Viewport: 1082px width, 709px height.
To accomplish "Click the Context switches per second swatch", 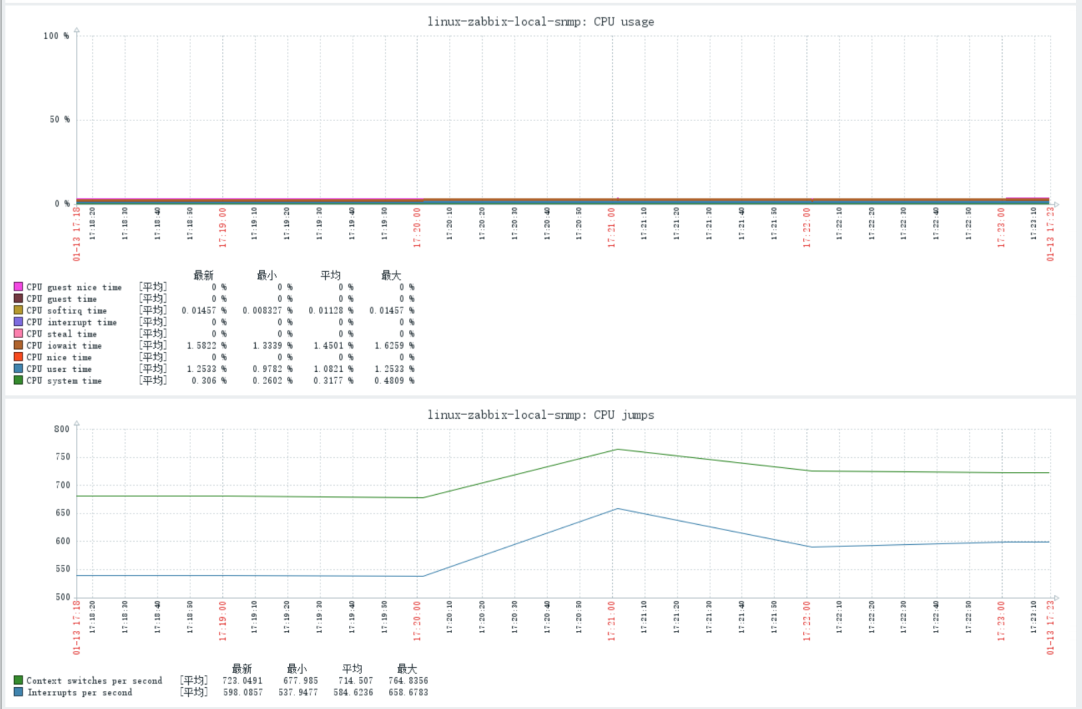I will coord(18,680).
